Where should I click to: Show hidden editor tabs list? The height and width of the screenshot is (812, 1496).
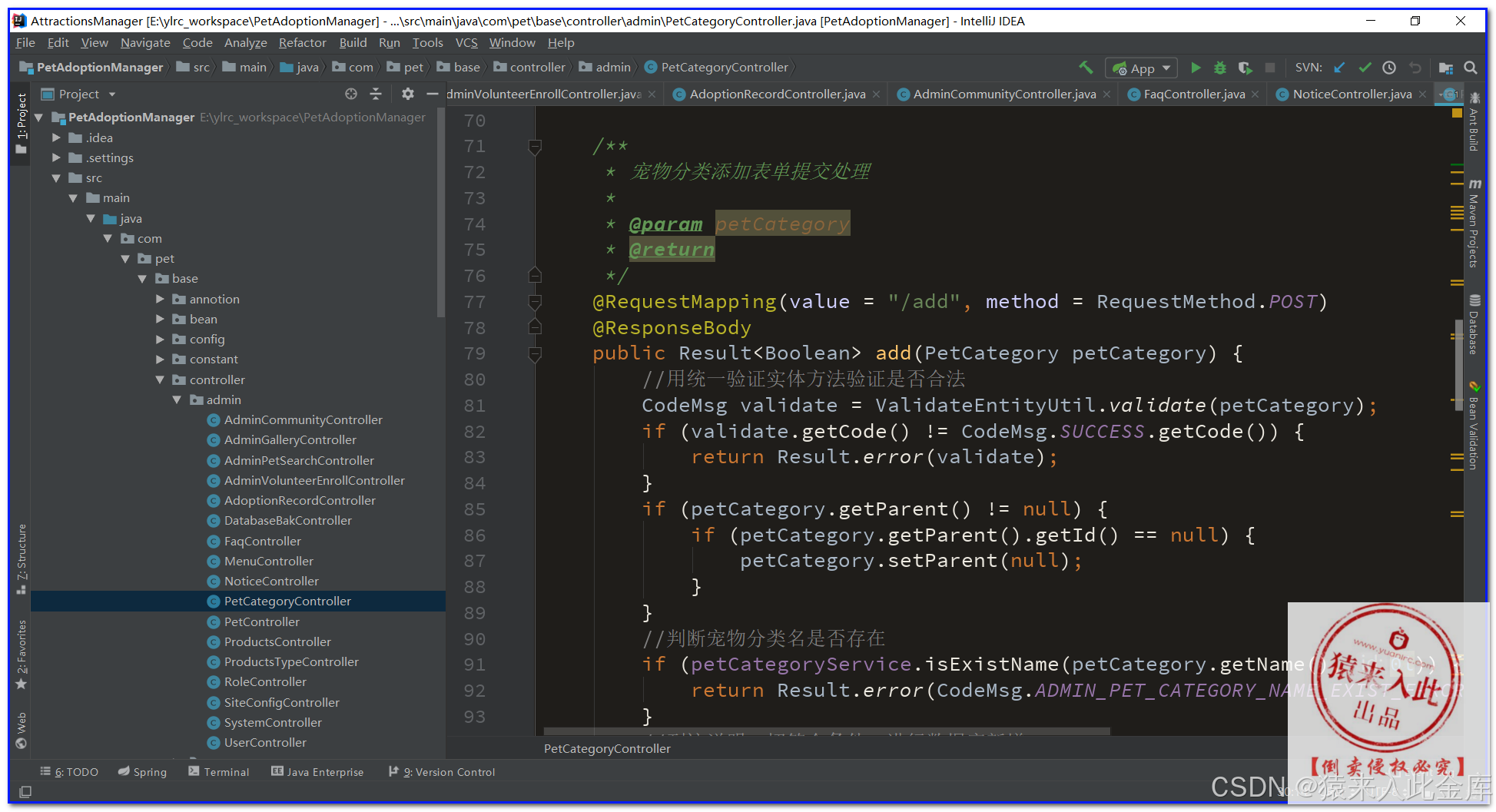point(1449,94)
